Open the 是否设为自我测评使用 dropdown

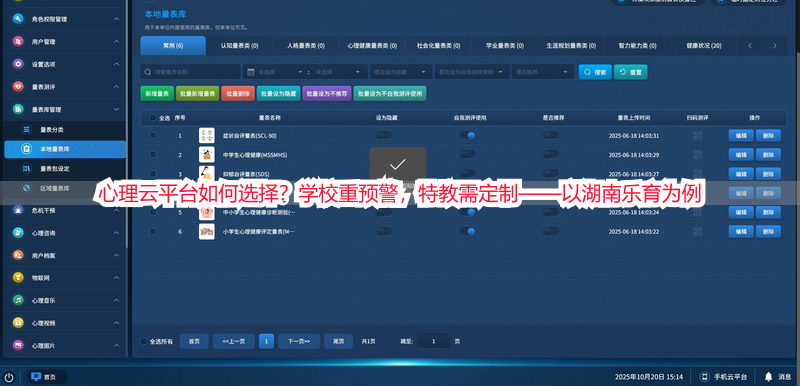pos(472,72)
